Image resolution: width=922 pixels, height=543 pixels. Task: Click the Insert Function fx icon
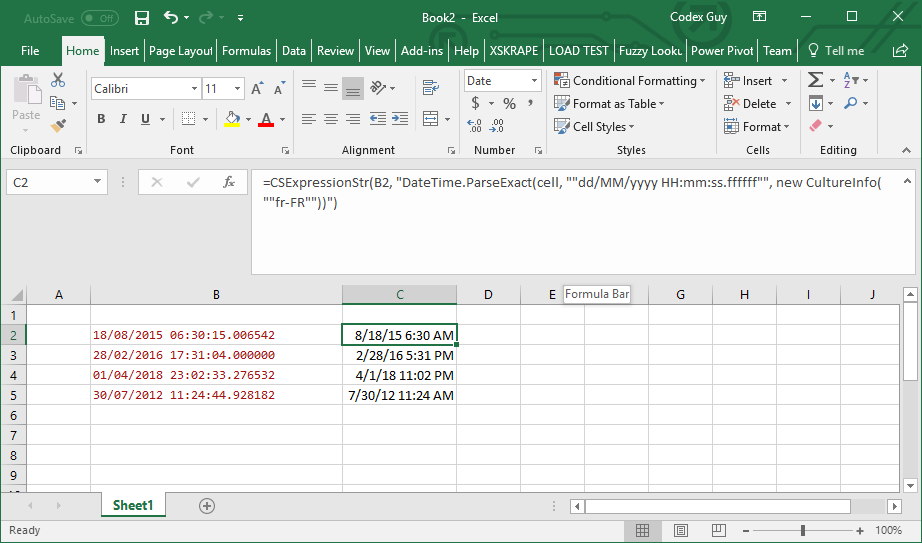coord(229,182)
